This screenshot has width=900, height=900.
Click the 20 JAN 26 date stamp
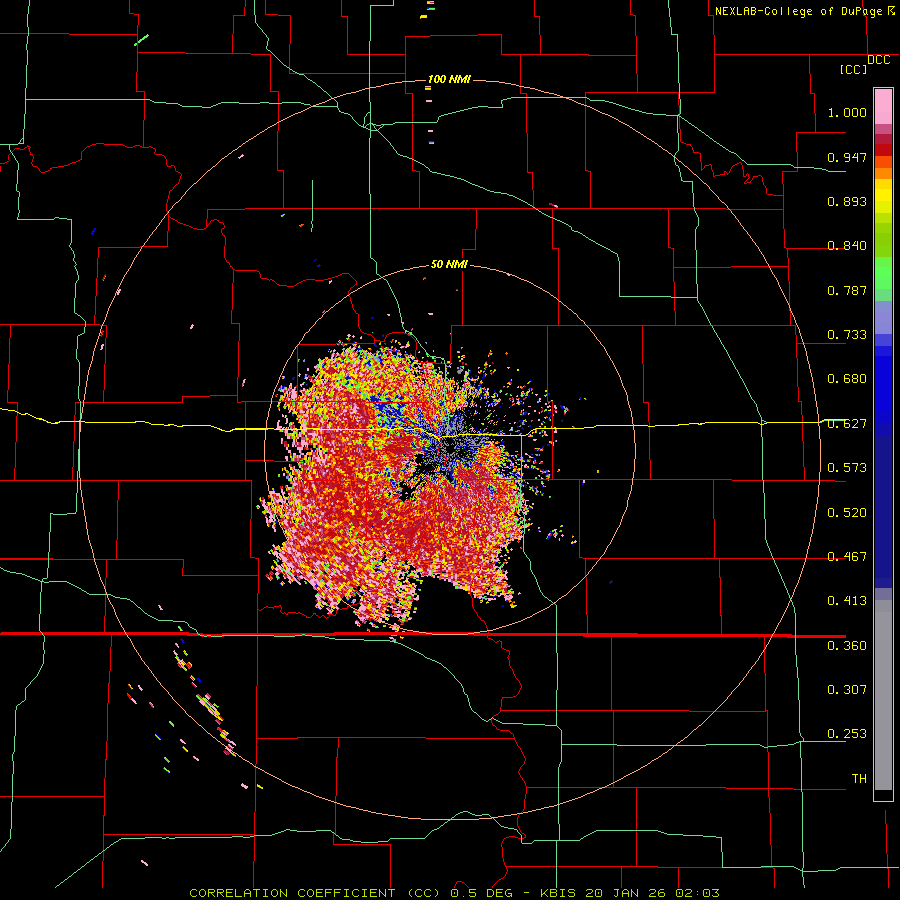(x=625, y=893)
